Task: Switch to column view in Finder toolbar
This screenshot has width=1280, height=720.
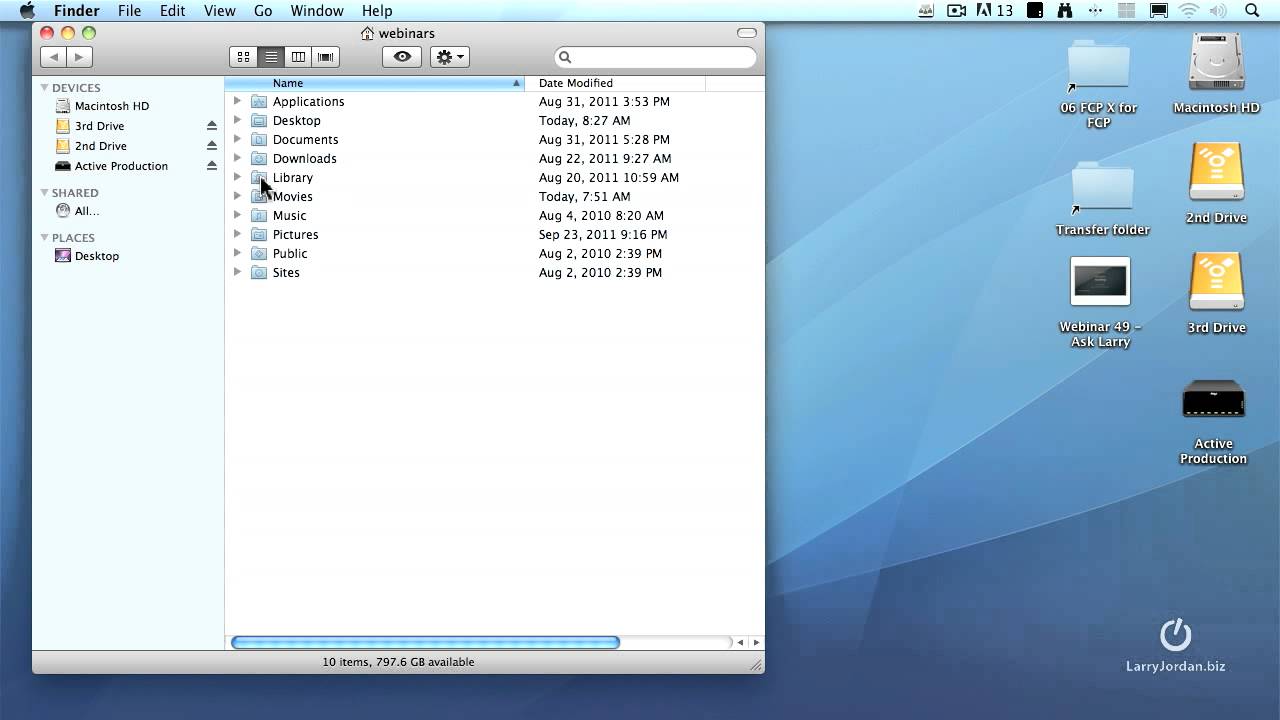Action: (x=298, y=57)
